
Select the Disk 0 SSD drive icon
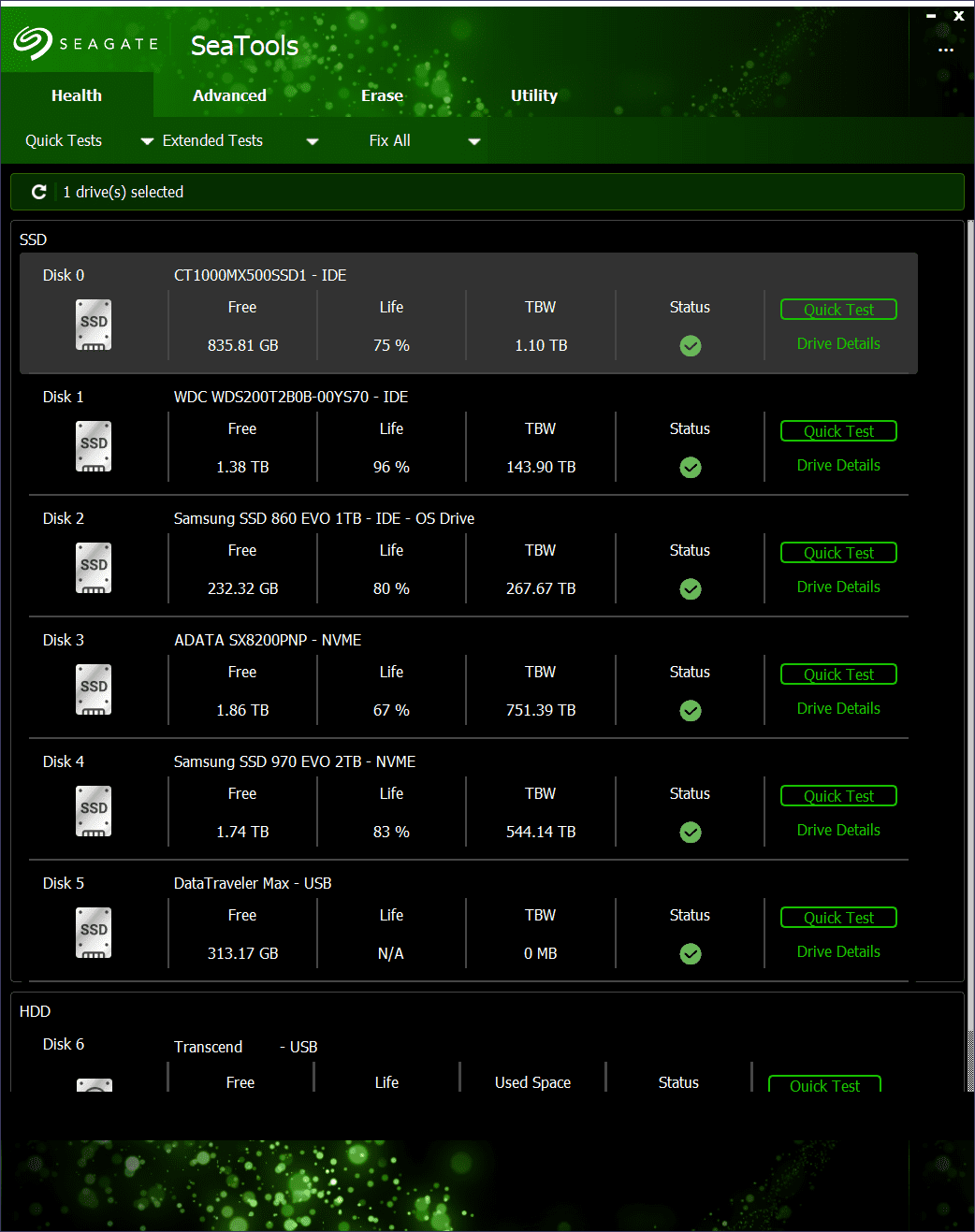94,325
